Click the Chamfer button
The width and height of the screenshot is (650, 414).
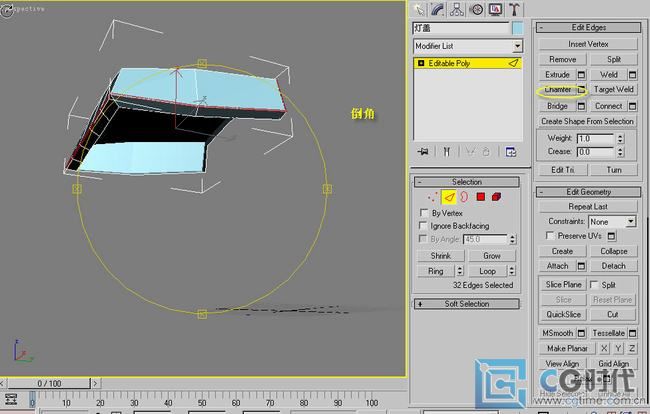(x=557, y=90)
